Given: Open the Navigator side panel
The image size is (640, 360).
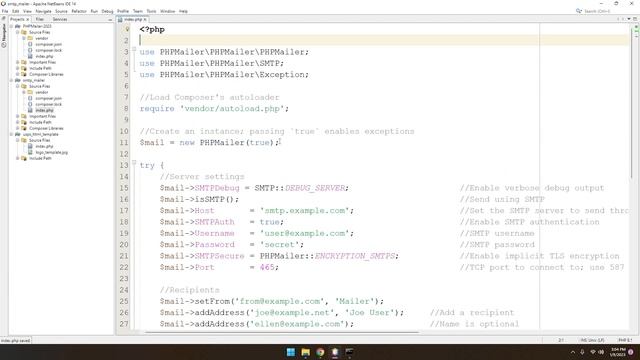Looking at the screenshot, I should point(4,36).
